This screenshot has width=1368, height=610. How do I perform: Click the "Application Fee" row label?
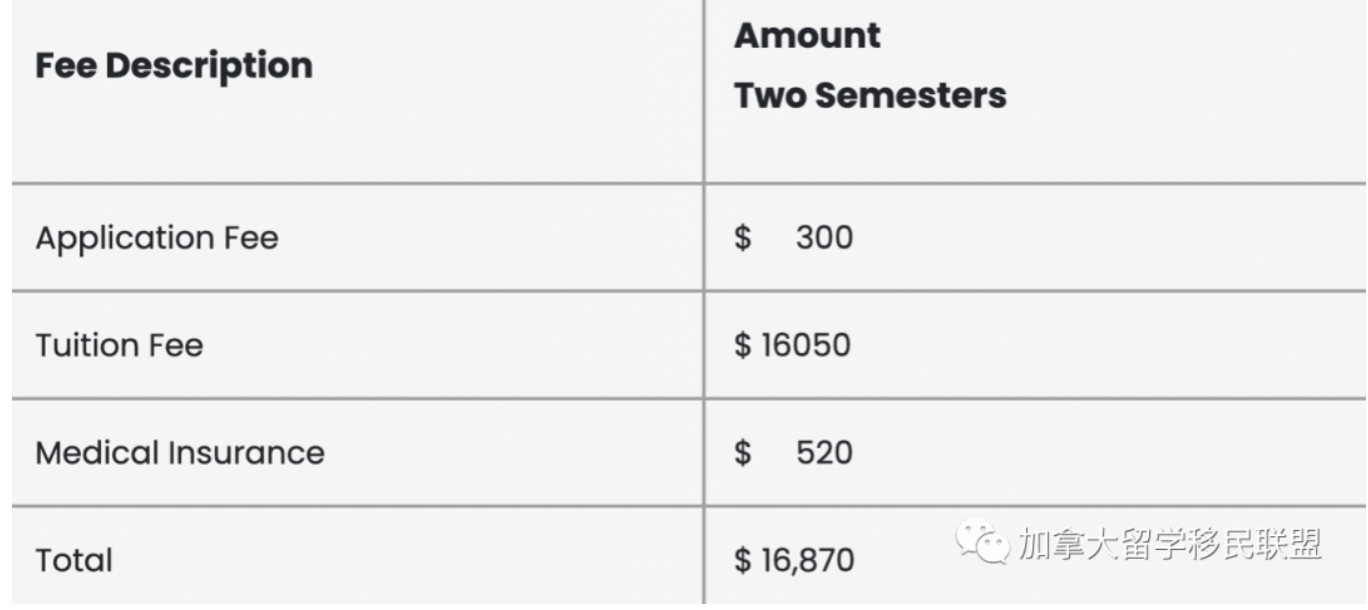pyautogui.click(x=157, y=238)
